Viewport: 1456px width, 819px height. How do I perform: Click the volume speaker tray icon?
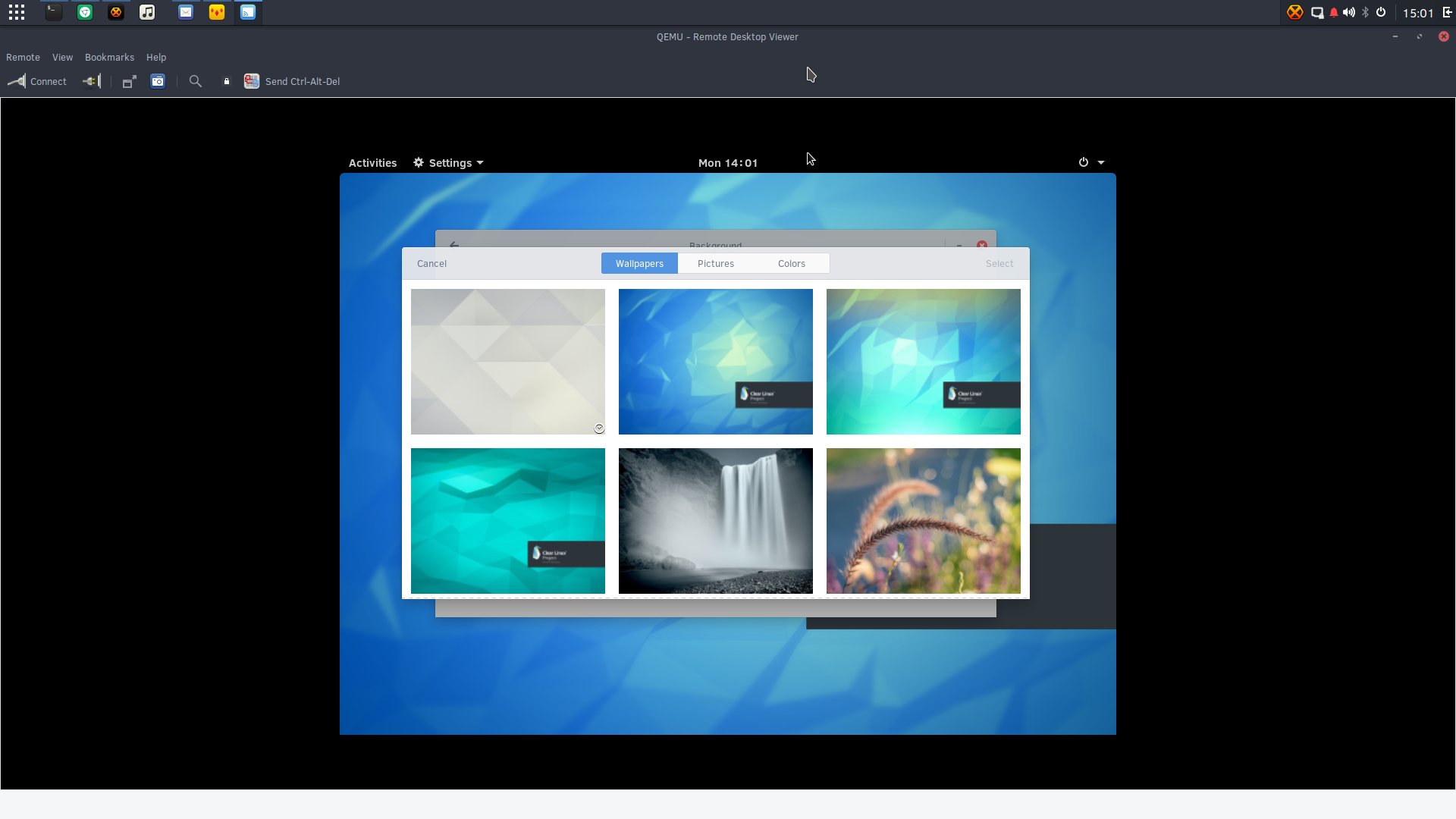[1349, 12]
